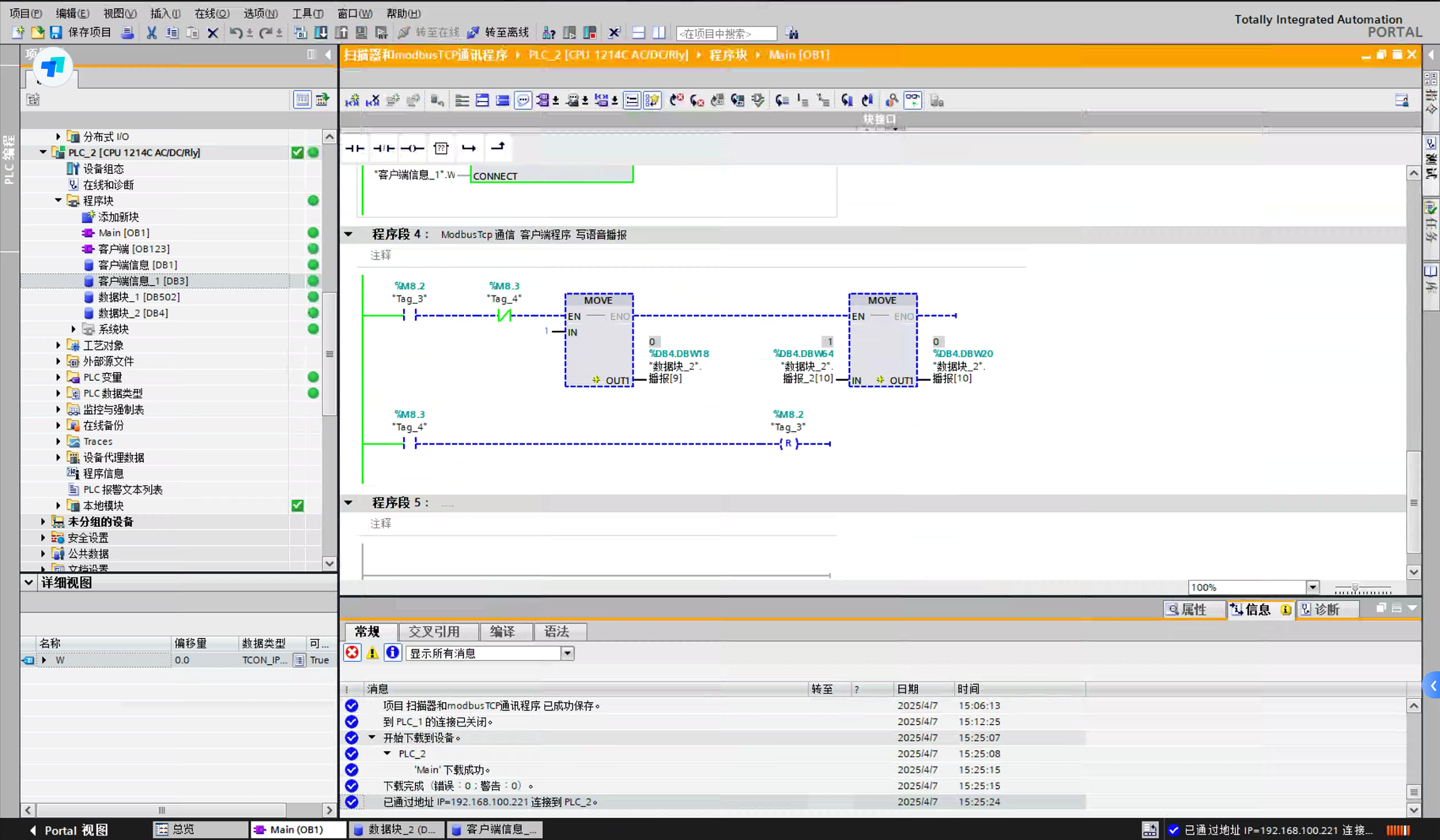Click the open project folder icon
Screen dimensions: 1440x840
point(38,32)
